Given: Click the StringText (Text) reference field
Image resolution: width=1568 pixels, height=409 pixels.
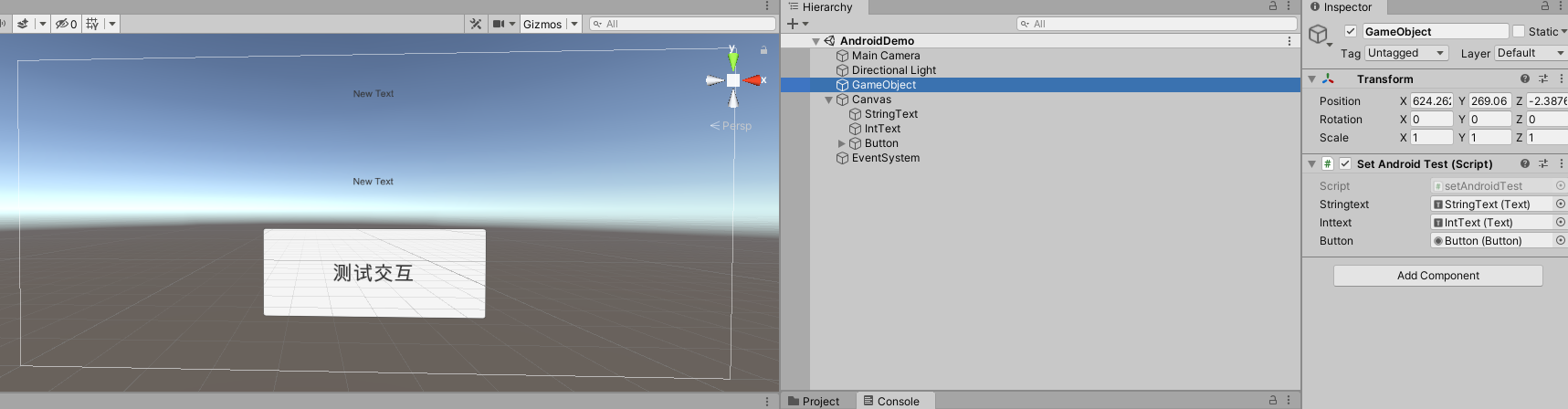Looking at the screenshot, I should (1492, 204).
